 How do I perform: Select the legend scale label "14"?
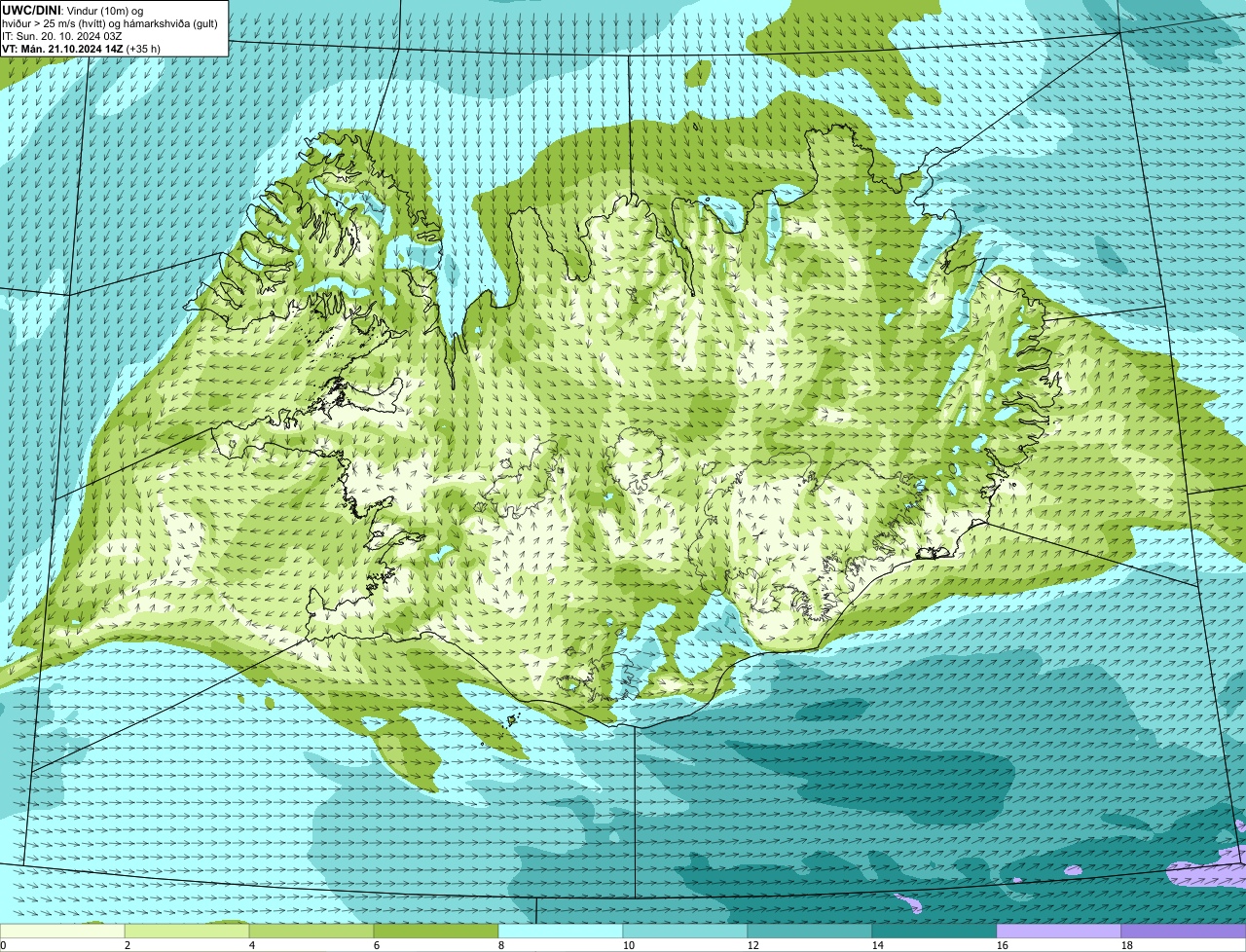pos(878,945)
